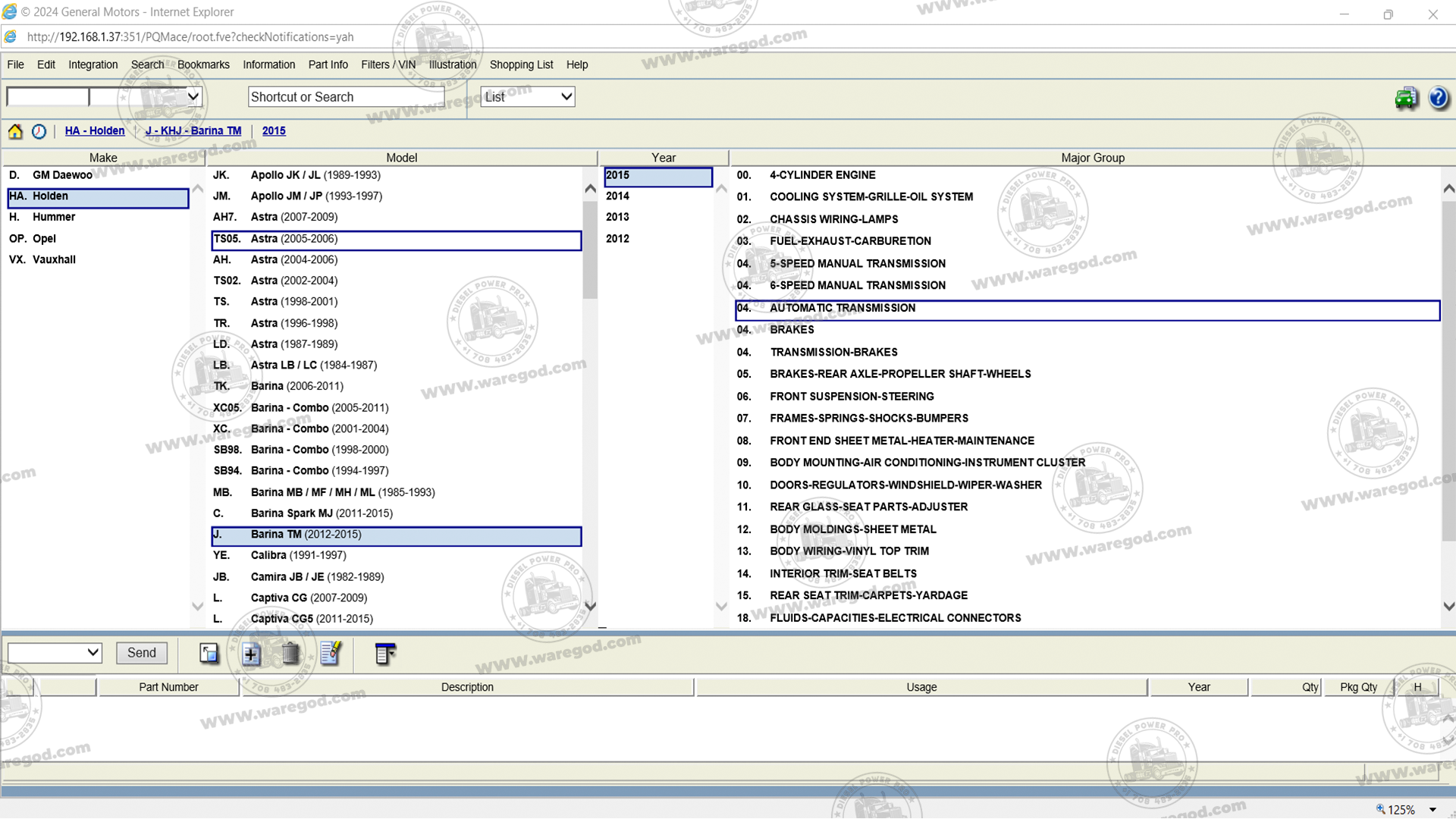The height and width of the screenshot is (819, 1456).
Task: Open the Shopping List menu
Action: point(521,64)
